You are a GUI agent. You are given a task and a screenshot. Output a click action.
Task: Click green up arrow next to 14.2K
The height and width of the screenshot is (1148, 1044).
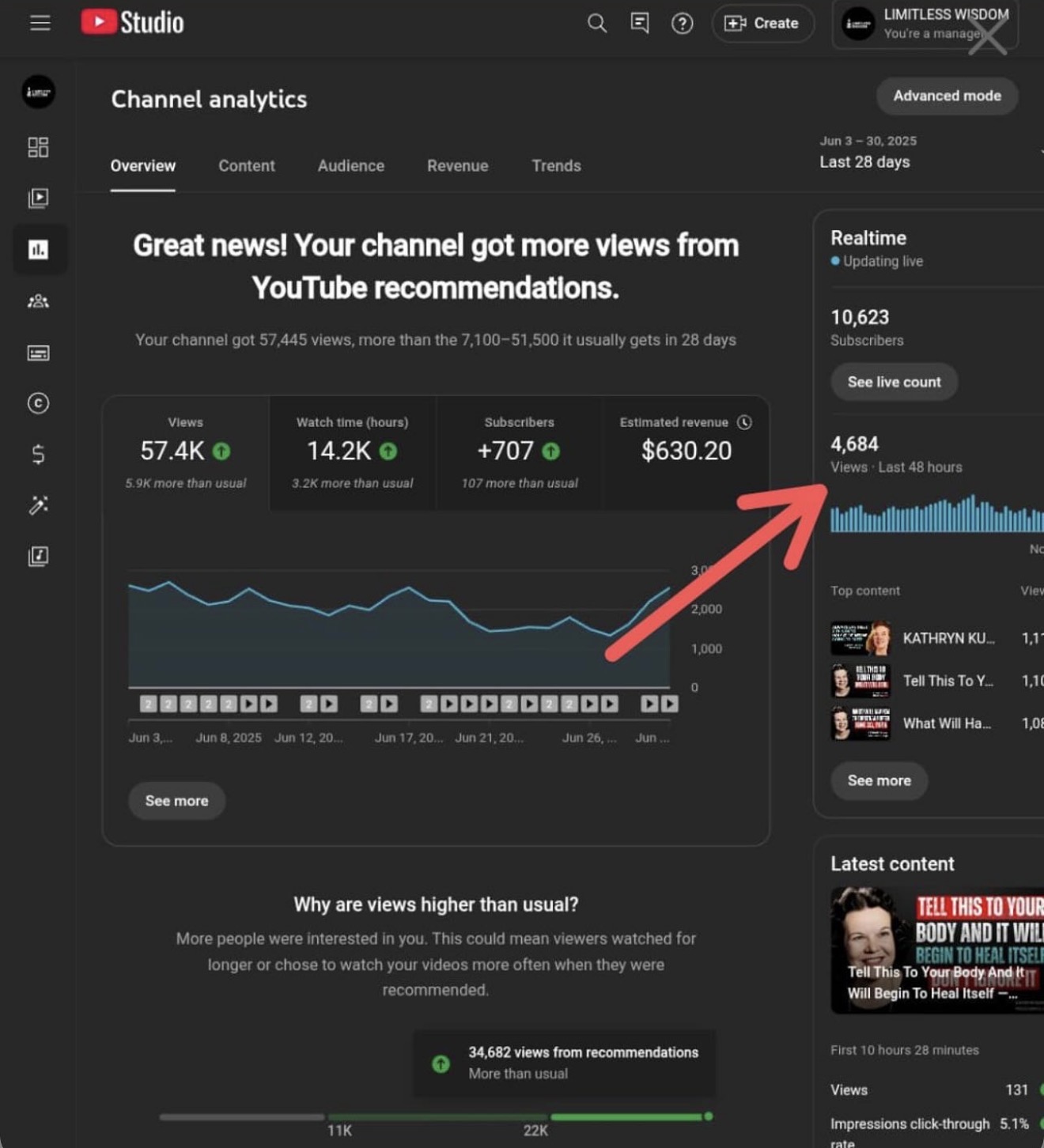(x=388, y=451)
